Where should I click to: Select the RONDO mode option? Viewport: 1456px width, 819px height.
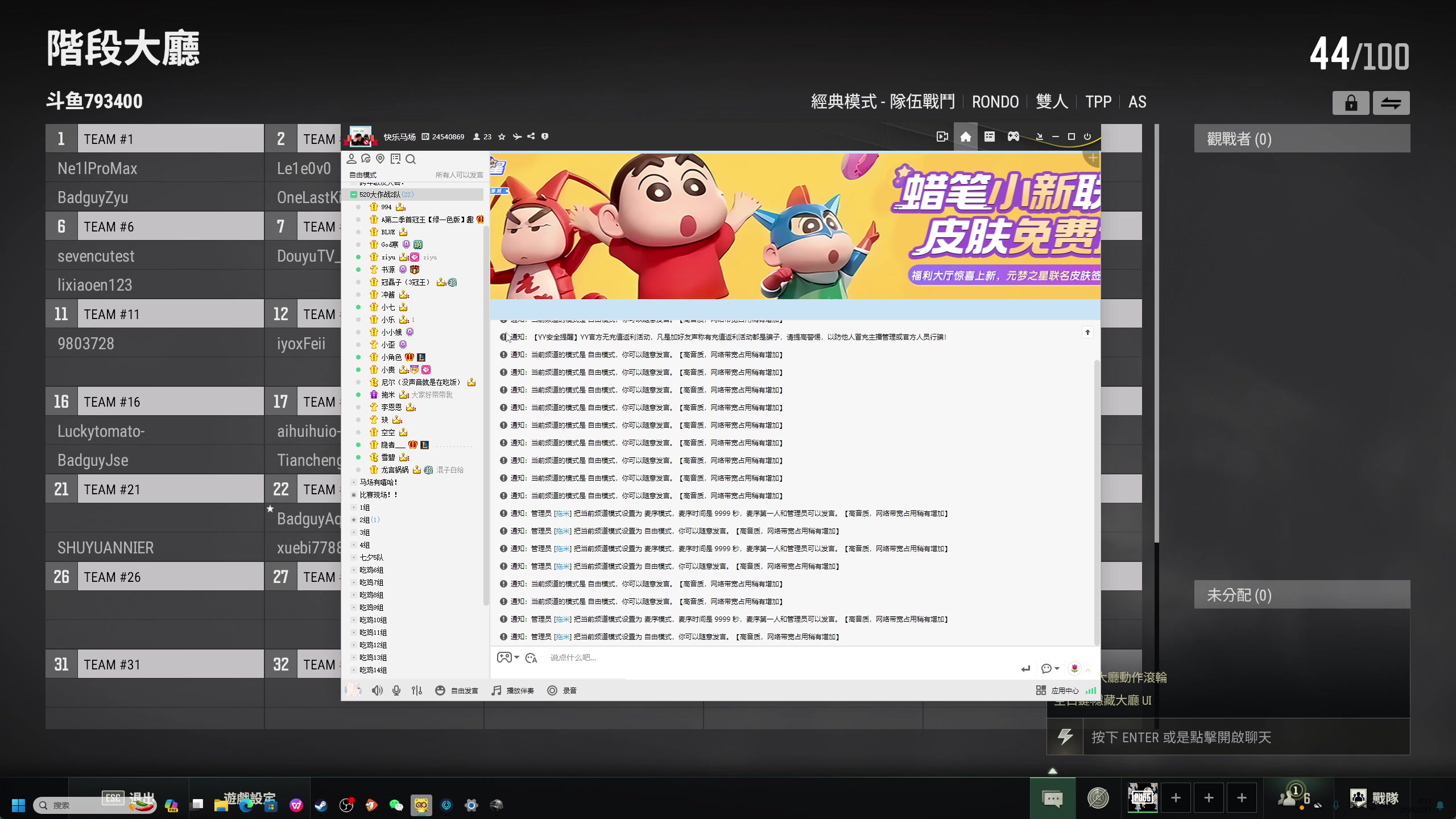pyautogui.click(x=995, y=101)
